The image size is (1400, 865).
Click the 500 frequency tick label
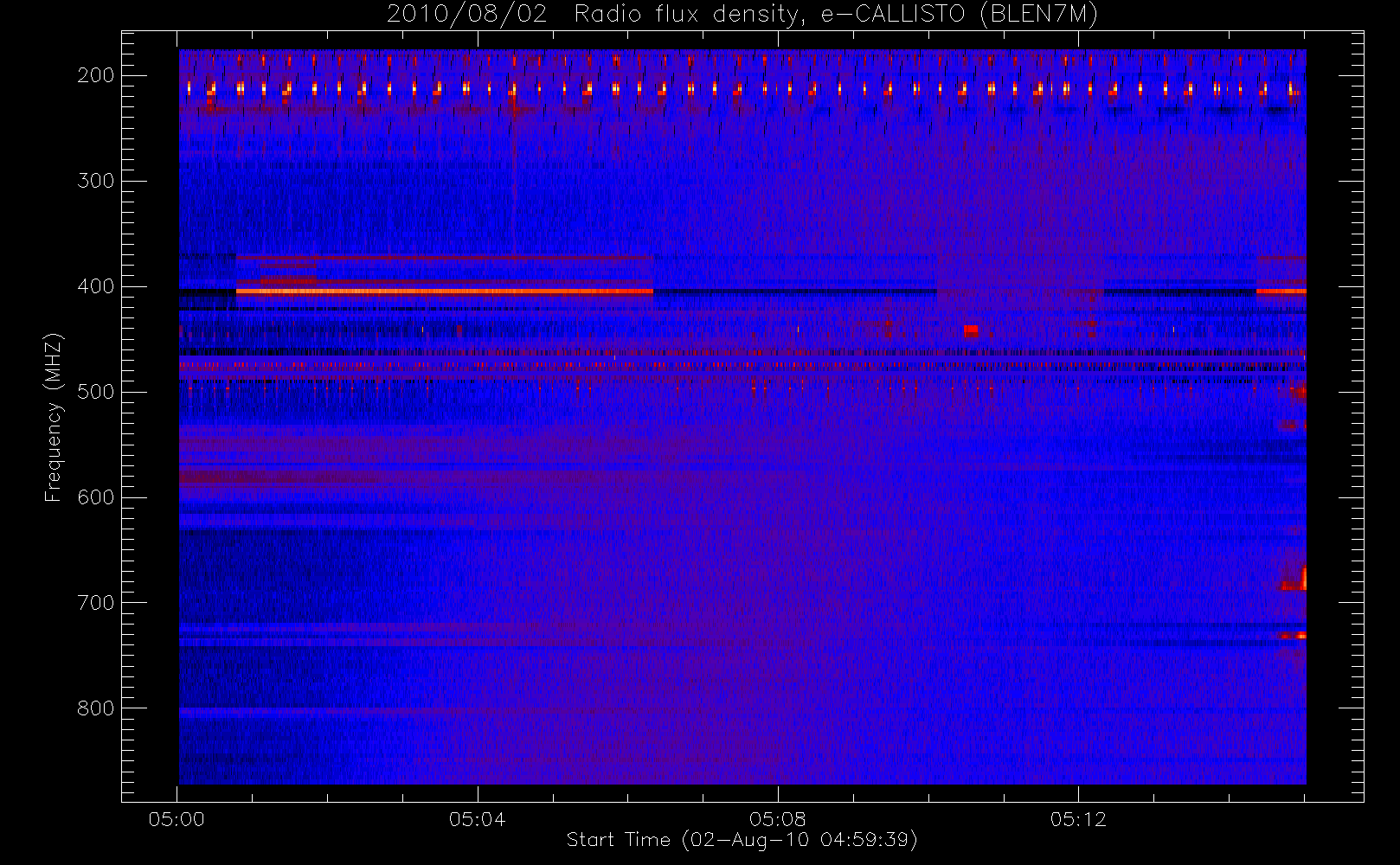point(96,392)
